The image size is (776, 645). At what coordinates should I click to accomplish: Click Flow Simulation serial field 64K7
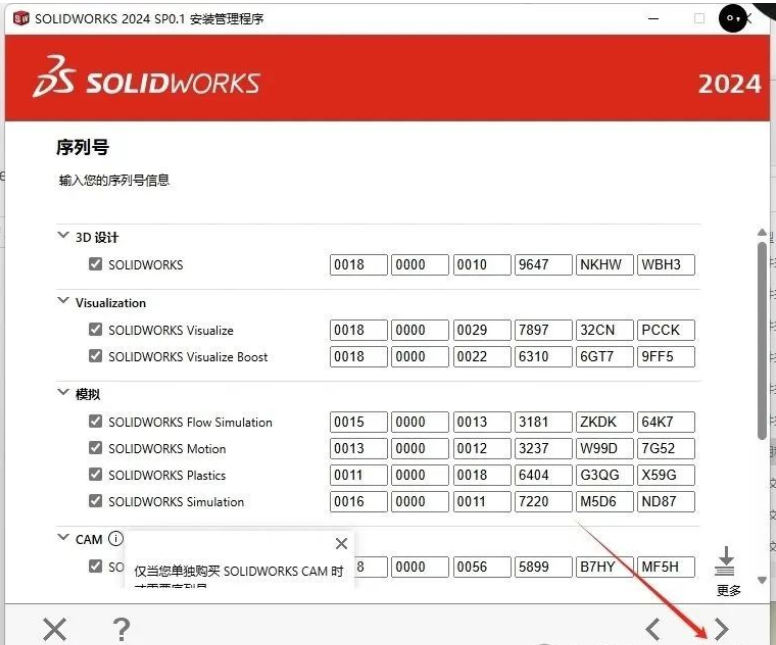coord(666,422)
